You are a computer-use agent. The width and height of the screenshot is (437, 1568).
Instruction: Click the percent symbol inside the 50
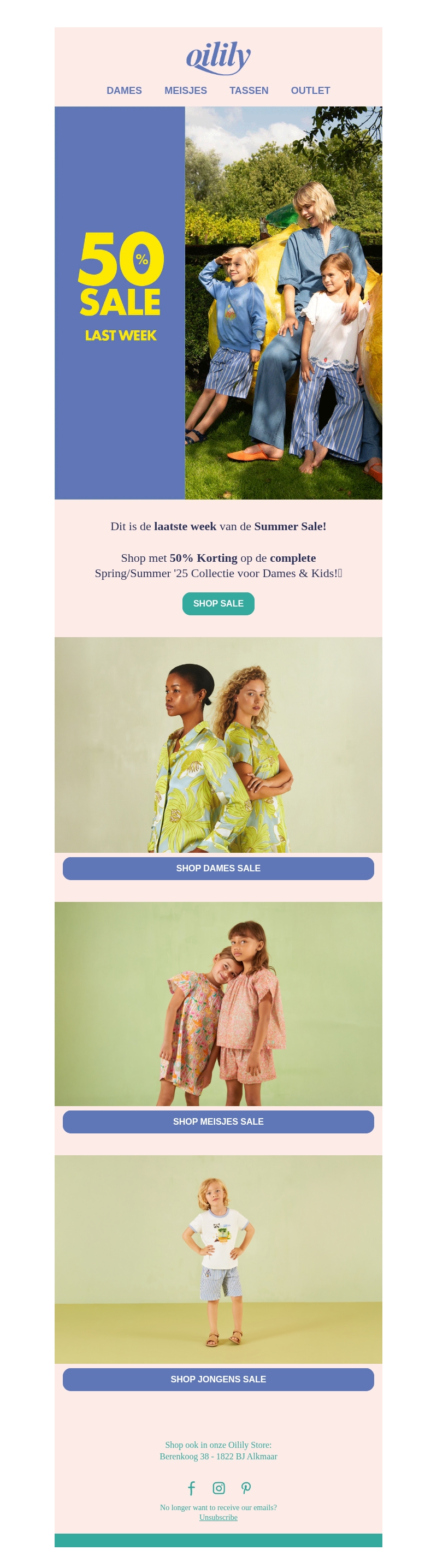point(142,259)
